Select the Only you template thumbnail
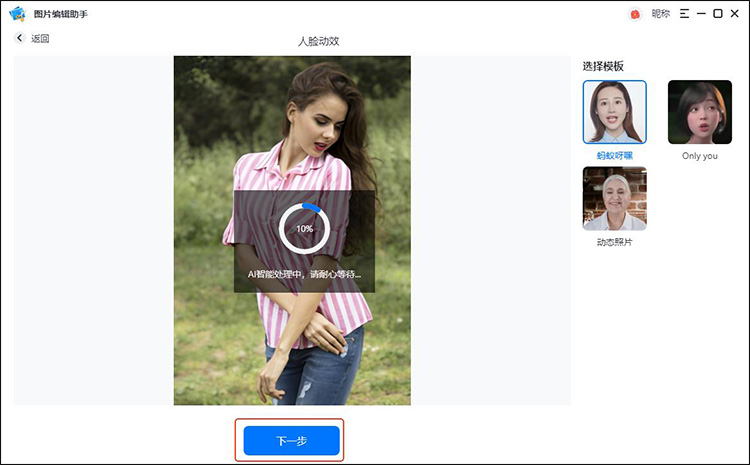The height and width of the screenshot is (465, 750). click(x=699, y=112)
